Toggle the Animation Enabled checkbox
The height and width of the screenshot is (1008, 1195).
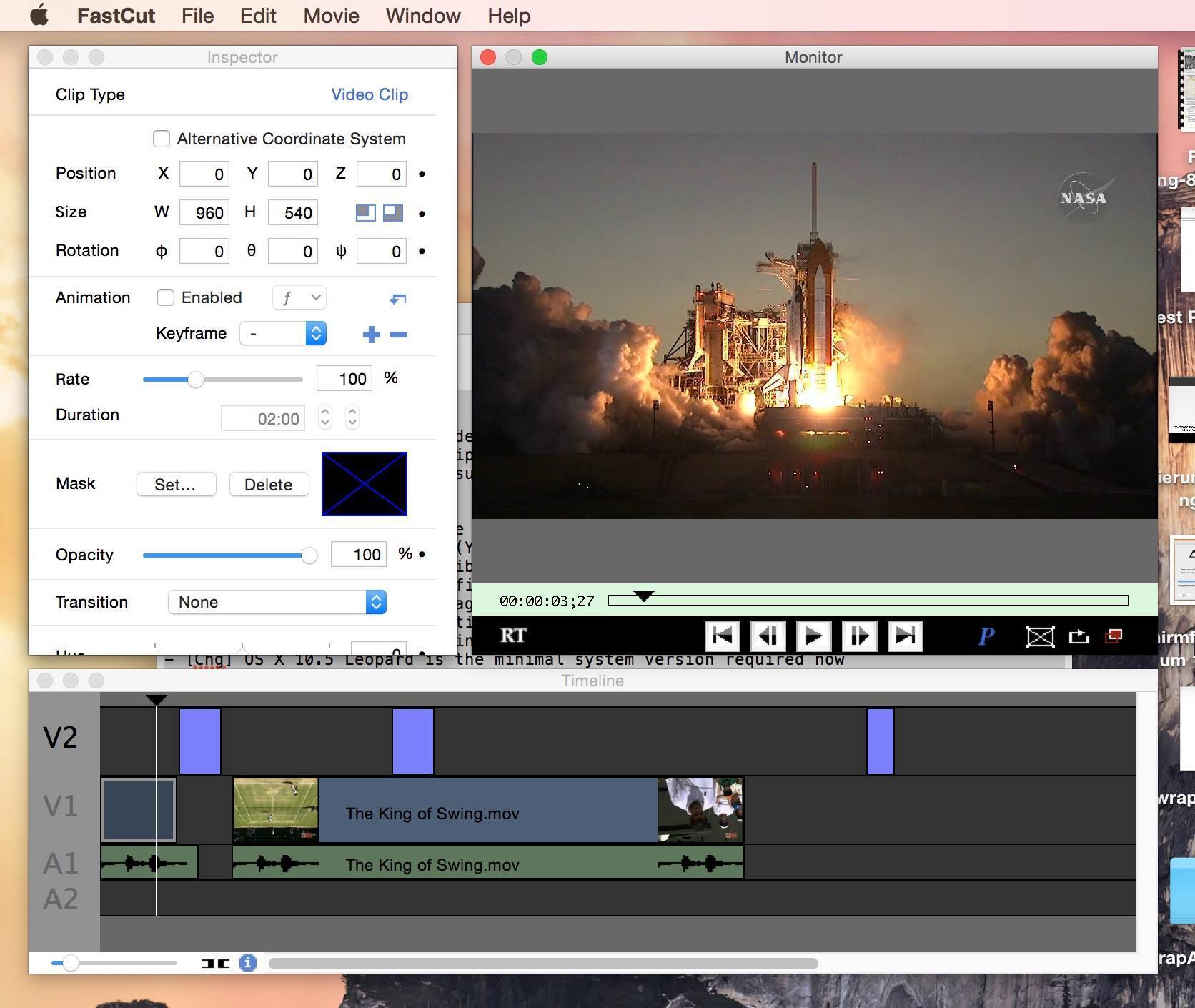(166, 297)
